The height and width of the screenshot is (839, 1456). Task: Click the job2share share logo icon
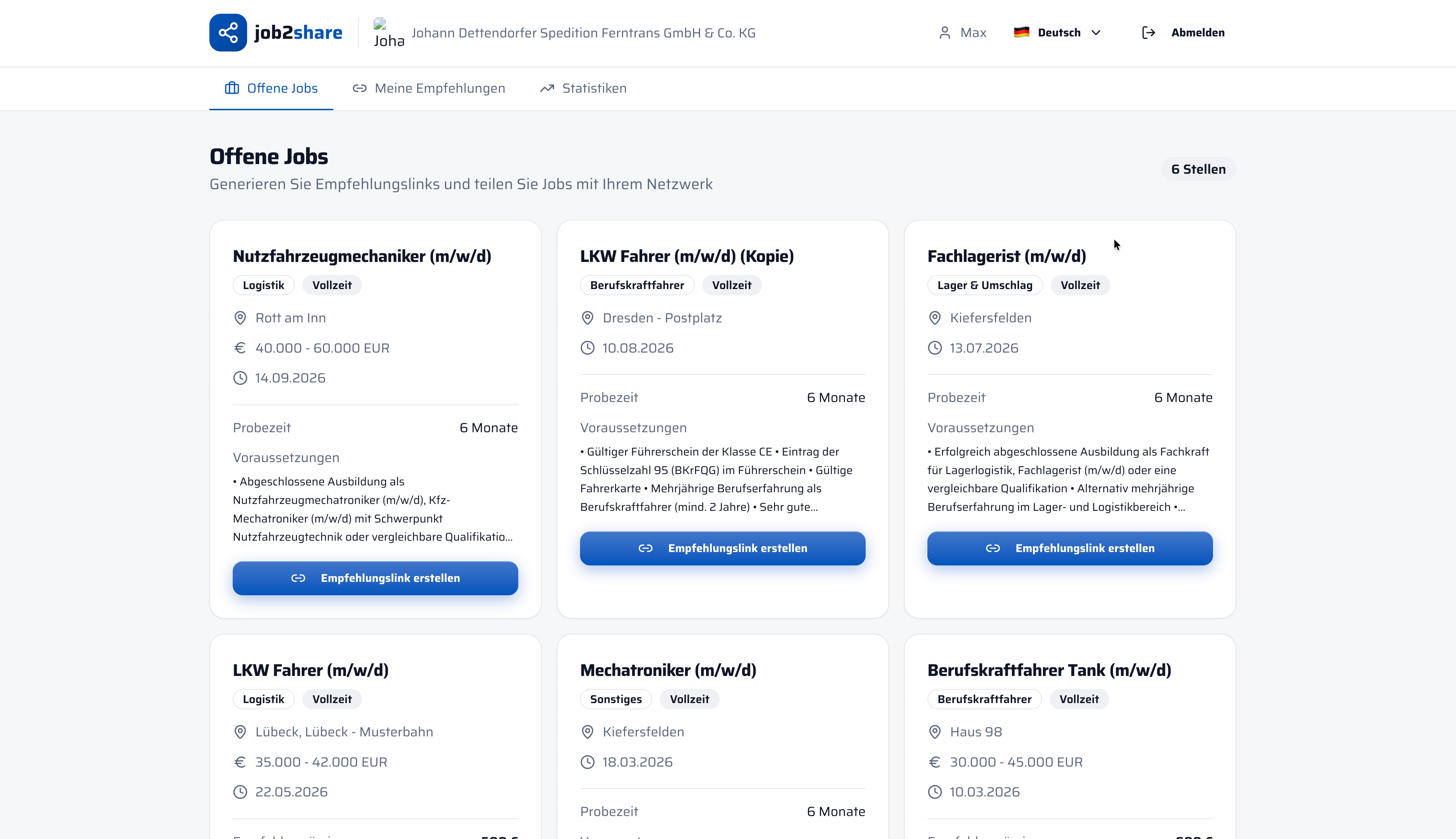pyautogui.click(x=228, y=33)
